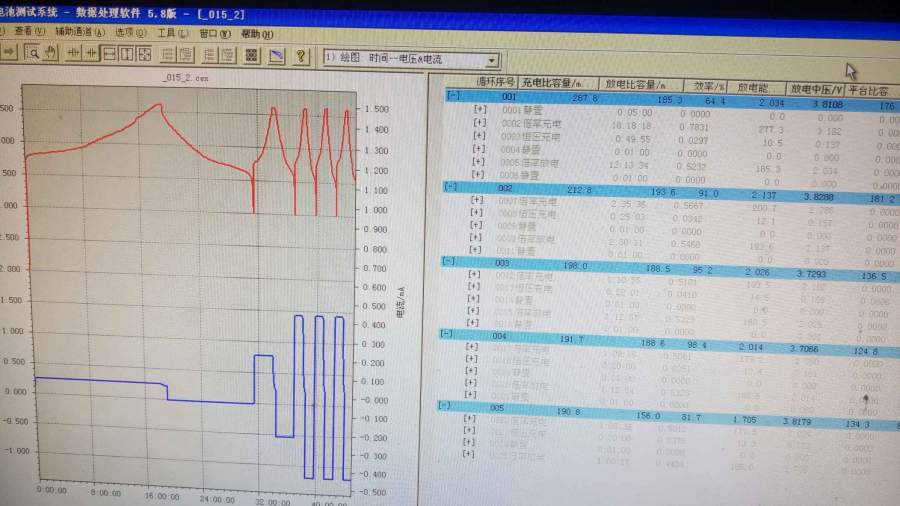Click discharge mid-voltage value 3.7293
Image resolution: width=900 pixels, height=506 pixels.
tap(811, 274)
